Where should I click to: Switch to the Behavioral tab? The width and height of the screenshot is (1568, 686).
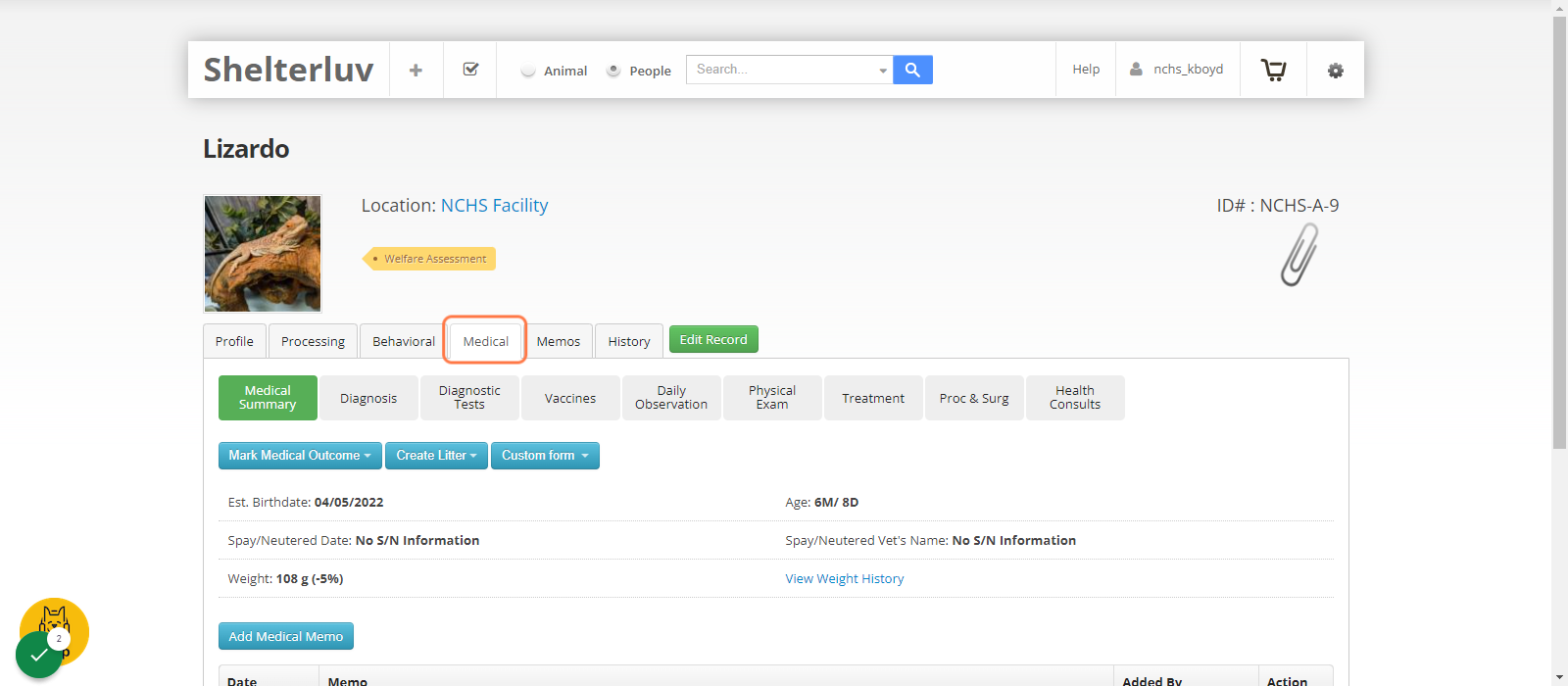tap(404, 341)
